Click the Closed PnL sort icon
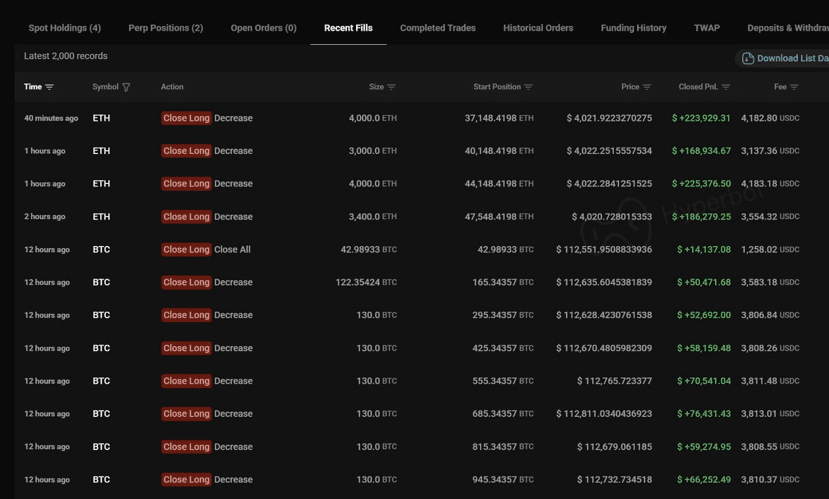The height and width of the screenshot is (499, 829). 726,88
